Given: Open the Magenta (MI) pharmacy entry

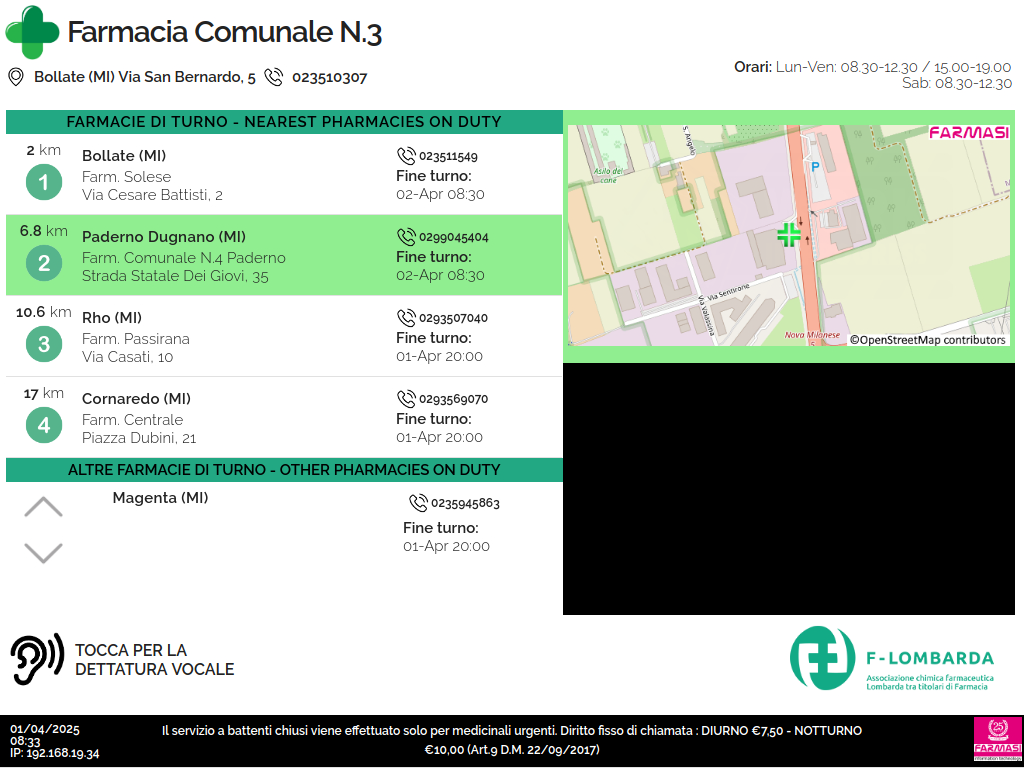Looking at the screenshot, I should pos(160,498).
